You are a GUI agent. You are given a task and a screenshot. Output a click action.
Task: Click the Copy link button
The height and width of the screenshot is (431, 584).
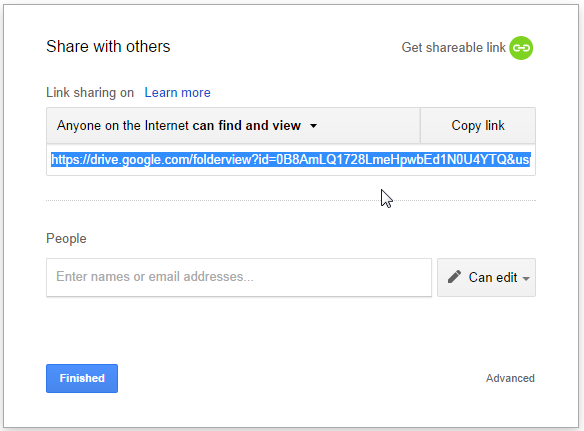[478, 126]
